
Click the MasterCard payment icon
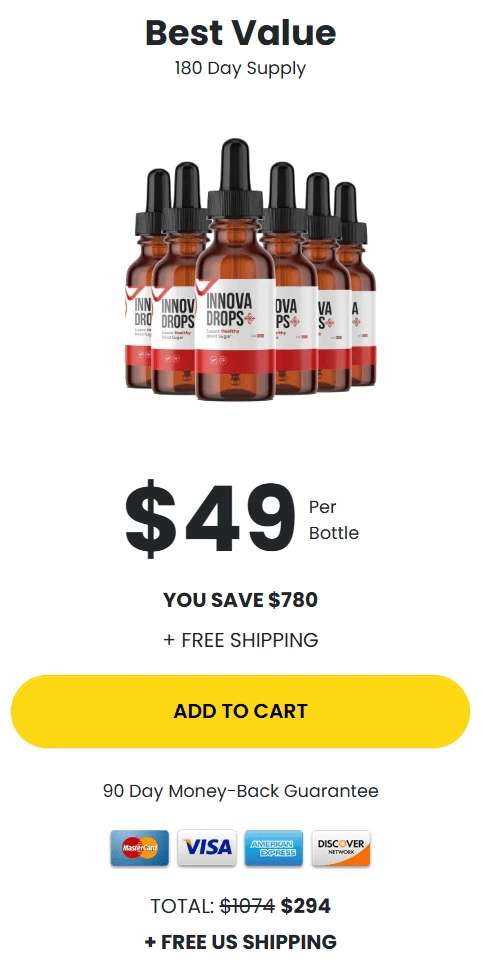tap(139, 848)
